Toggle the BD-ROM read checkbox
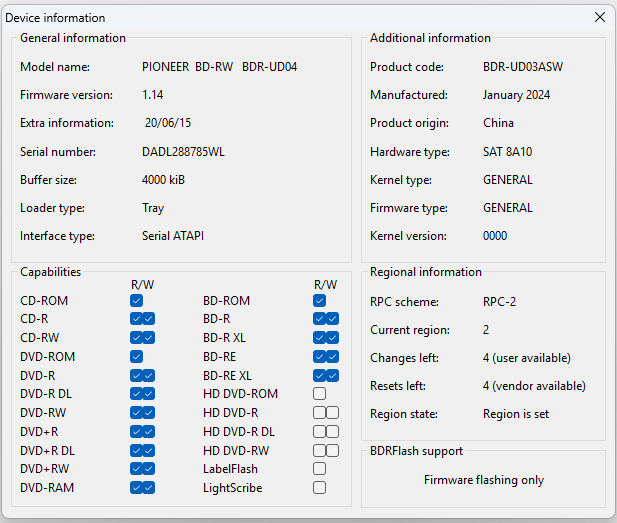The image size is (617, 523). pyautogui.click(x=320, y=301)
